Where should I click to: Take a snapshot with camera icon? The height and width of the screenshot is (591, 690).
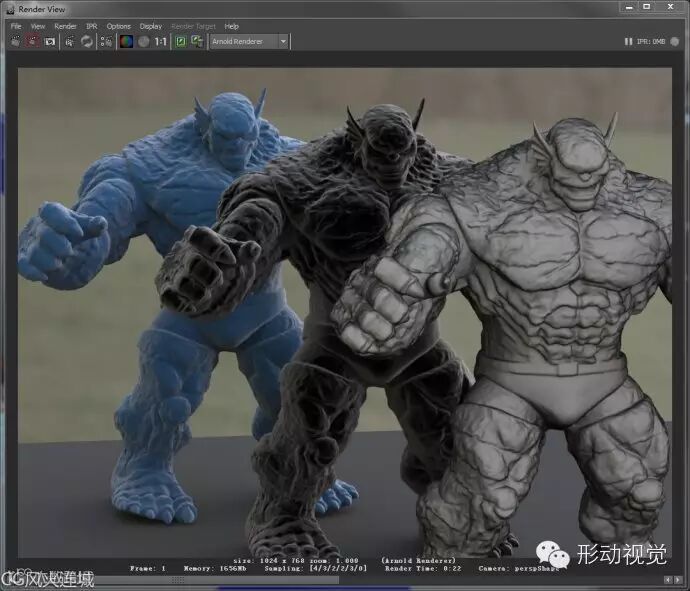[50, 41]
